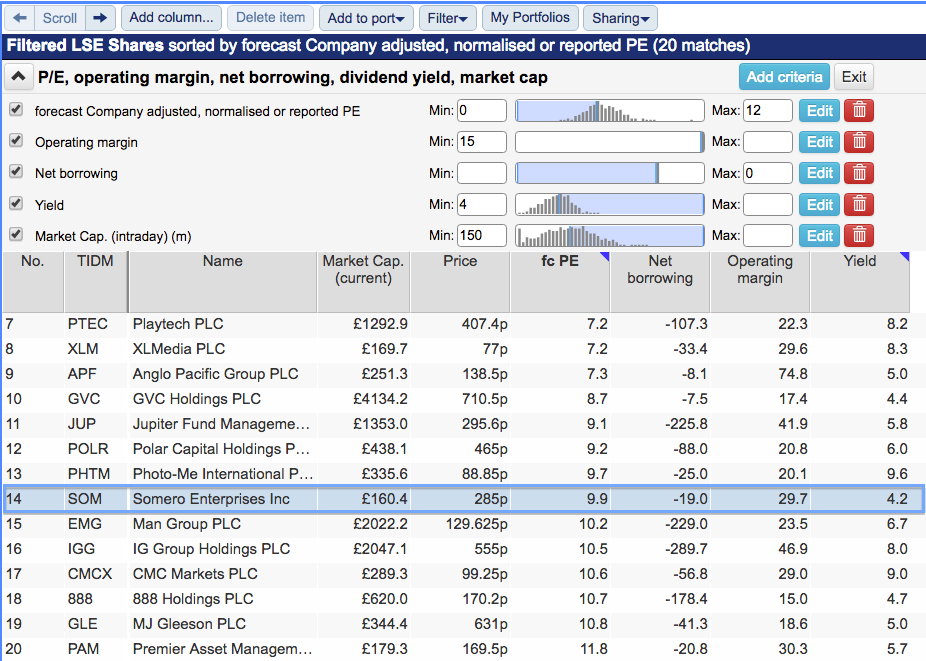926x661 pixels.
Task: Click the Market Cap Min input field
Action: click(481, 236)
